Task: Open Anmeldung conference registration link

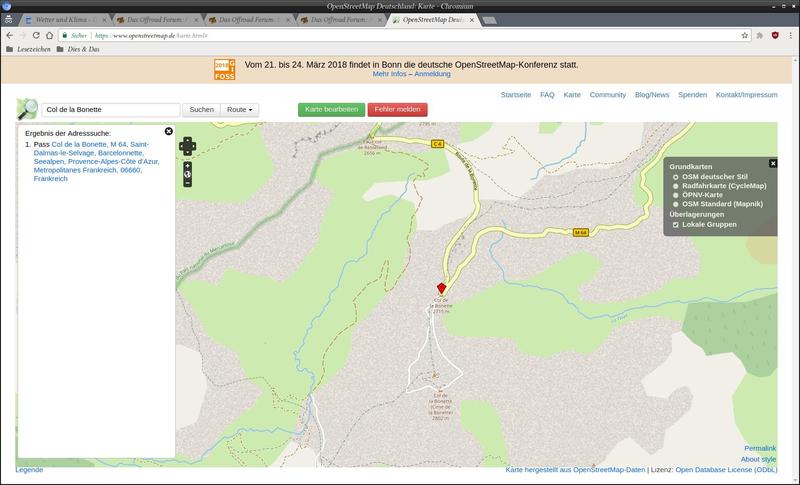Action: [432, 74]
